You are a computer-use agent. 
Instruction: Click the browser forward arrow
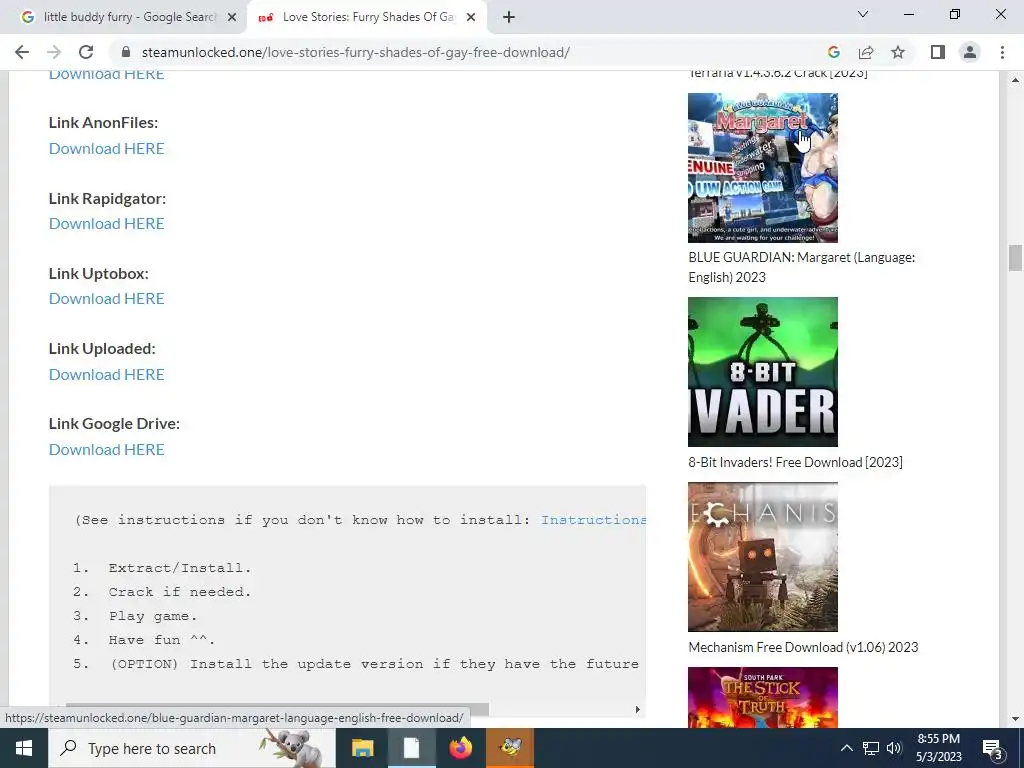54,52
